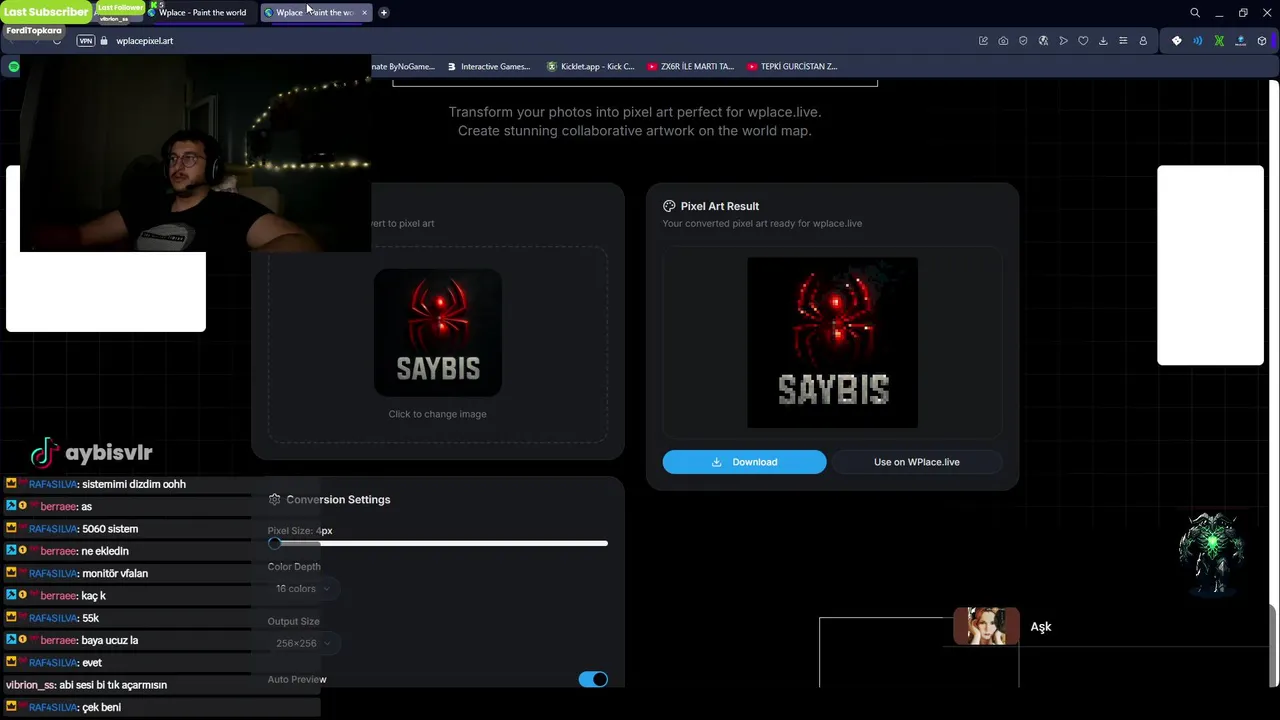This screenshot has height=720, width=1280.
Task: Open the Interactive Games bookmark
Action: pos(489,66)
